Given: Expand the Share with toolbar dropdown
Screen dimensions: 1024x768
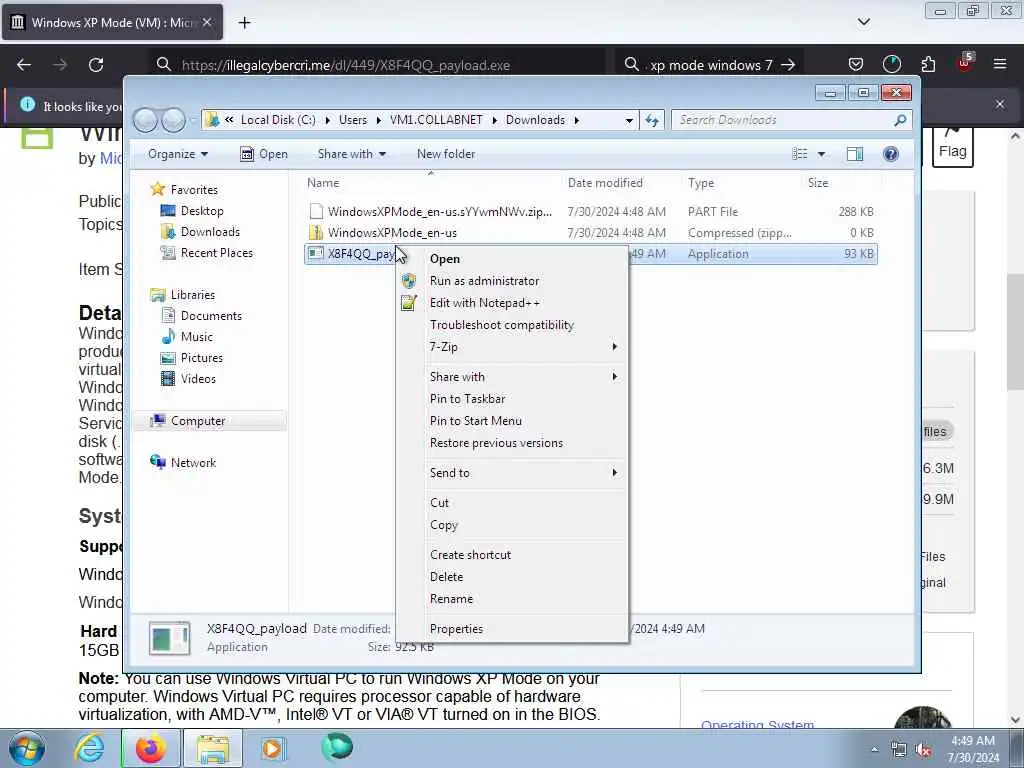Looking at the screenshot, I should tap(352, 154).
